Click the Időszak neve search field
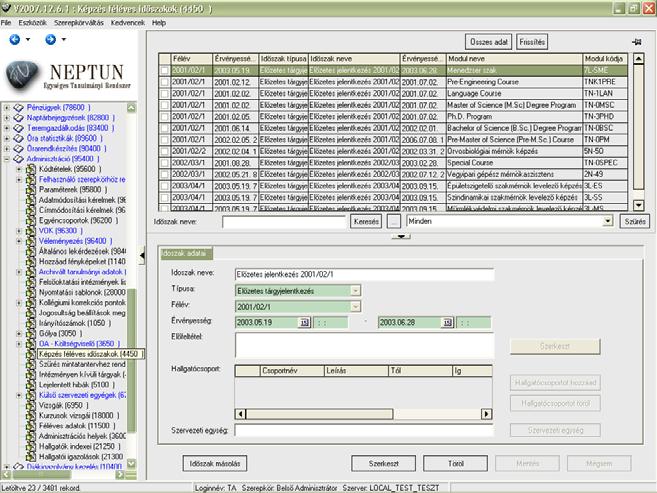657x493 pixels. (x=284, y=222)
